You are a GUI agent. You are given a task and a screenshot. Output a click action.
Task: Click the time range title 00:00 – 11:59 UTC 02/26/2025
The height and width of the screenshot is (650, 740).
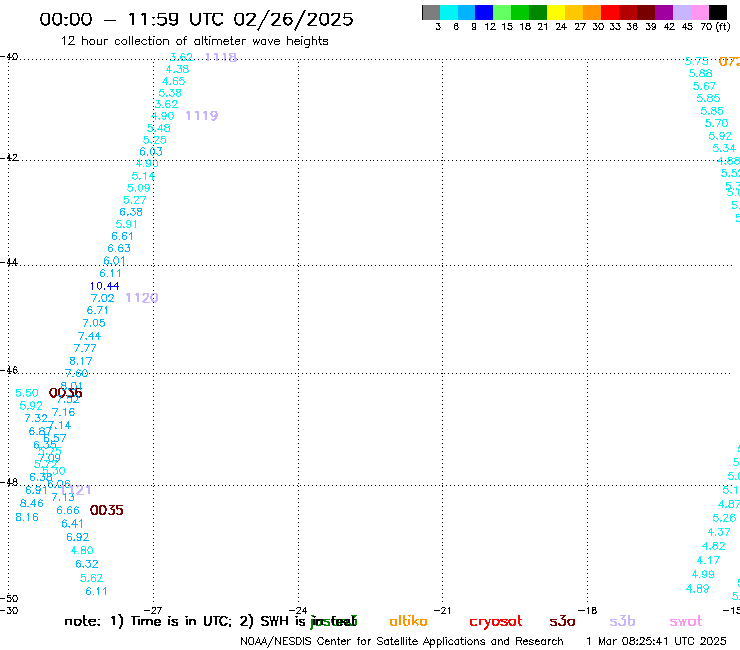[196, 19]
